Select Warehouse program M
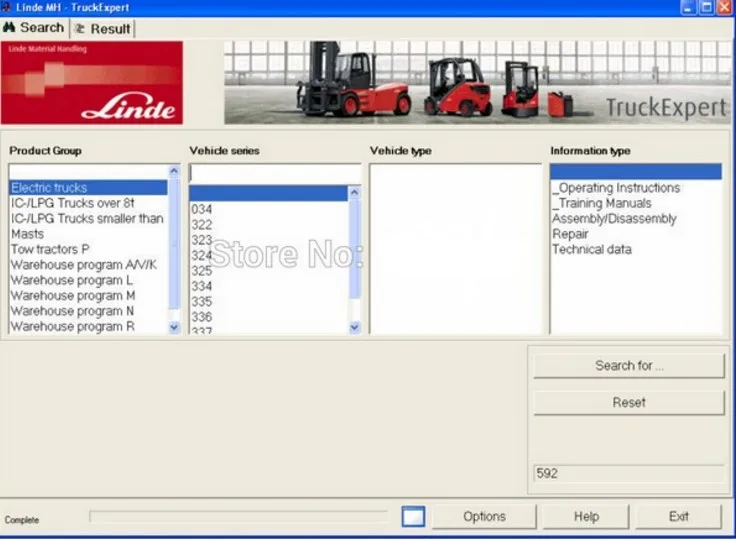 (88, 296)
